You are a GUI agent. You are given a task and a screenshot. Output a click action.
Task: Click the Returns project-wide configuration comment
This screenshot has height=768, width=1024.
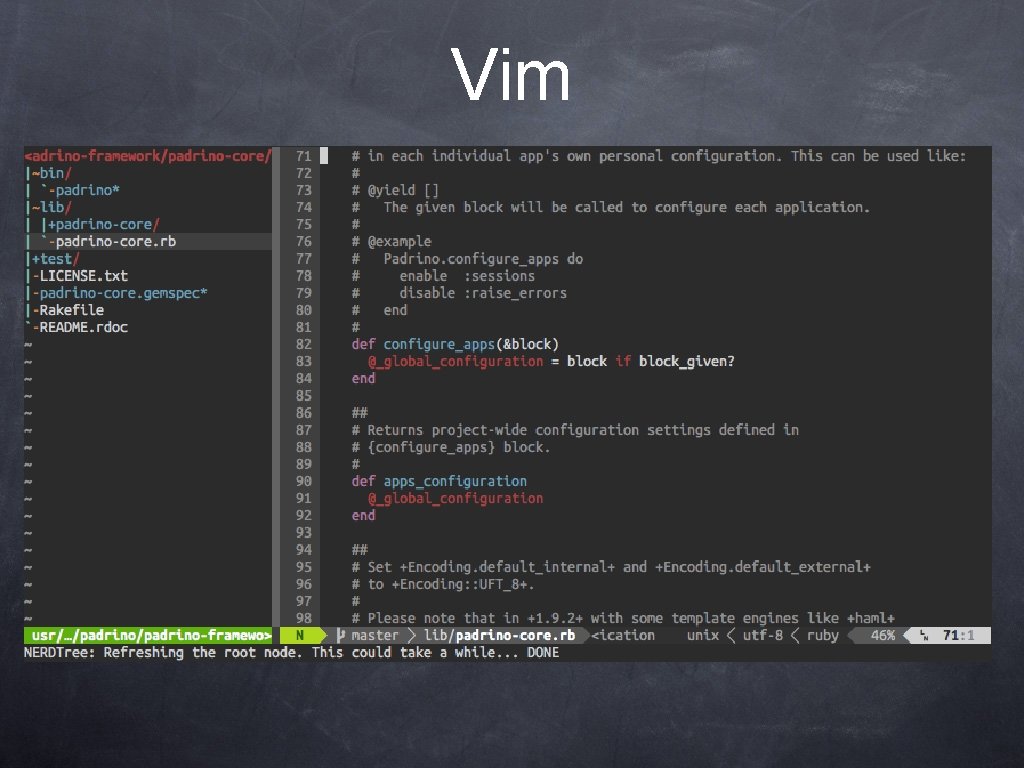(x=575, y=430)
